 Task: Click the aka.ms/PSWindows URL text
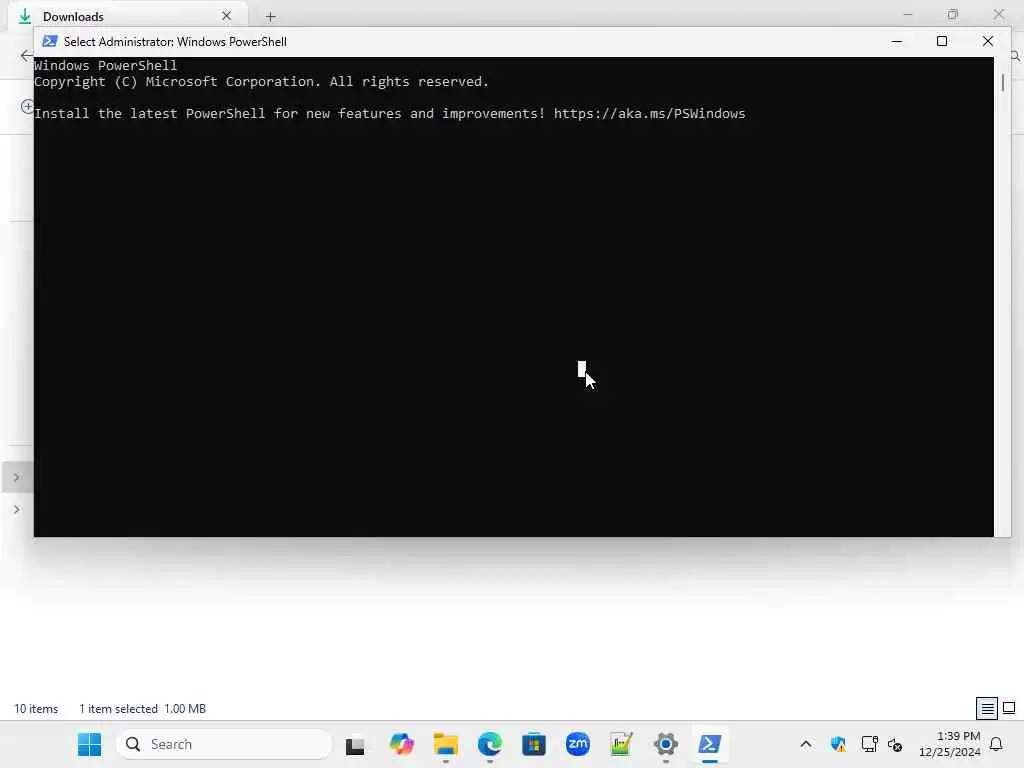click(649, 114)
